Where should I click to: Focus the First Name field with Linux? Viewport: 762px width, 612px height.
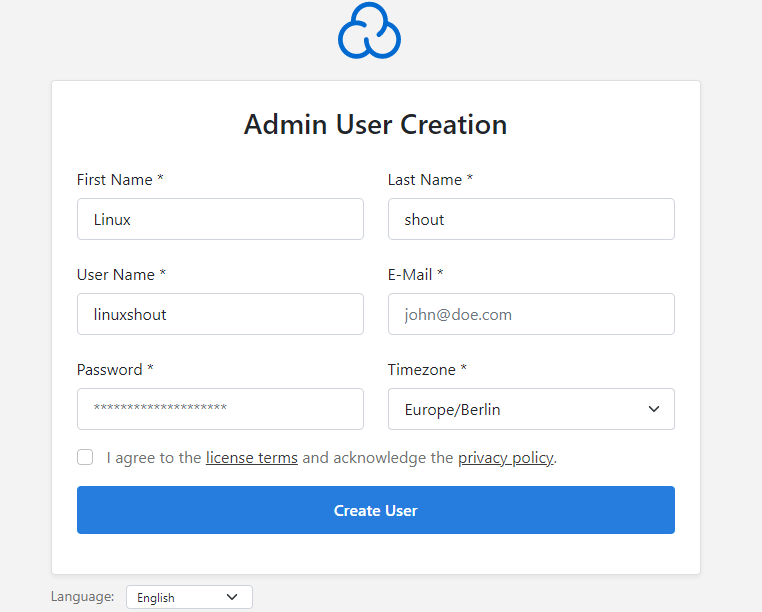click(220, 219)
